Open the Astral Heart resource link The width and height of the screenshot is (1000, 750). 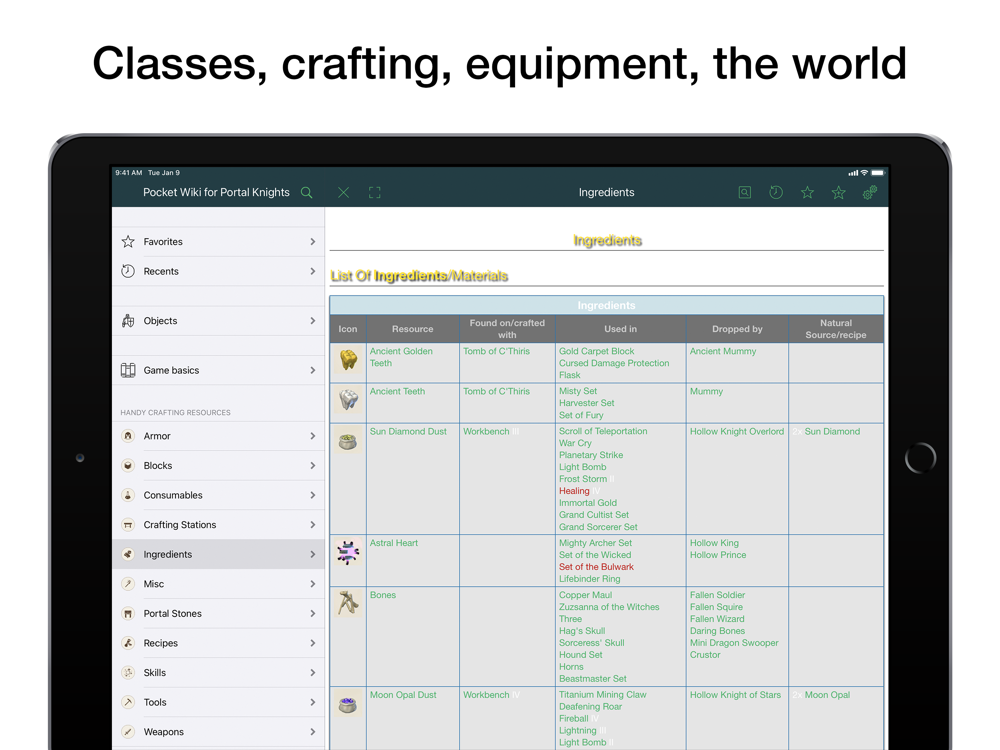point(394,543)
